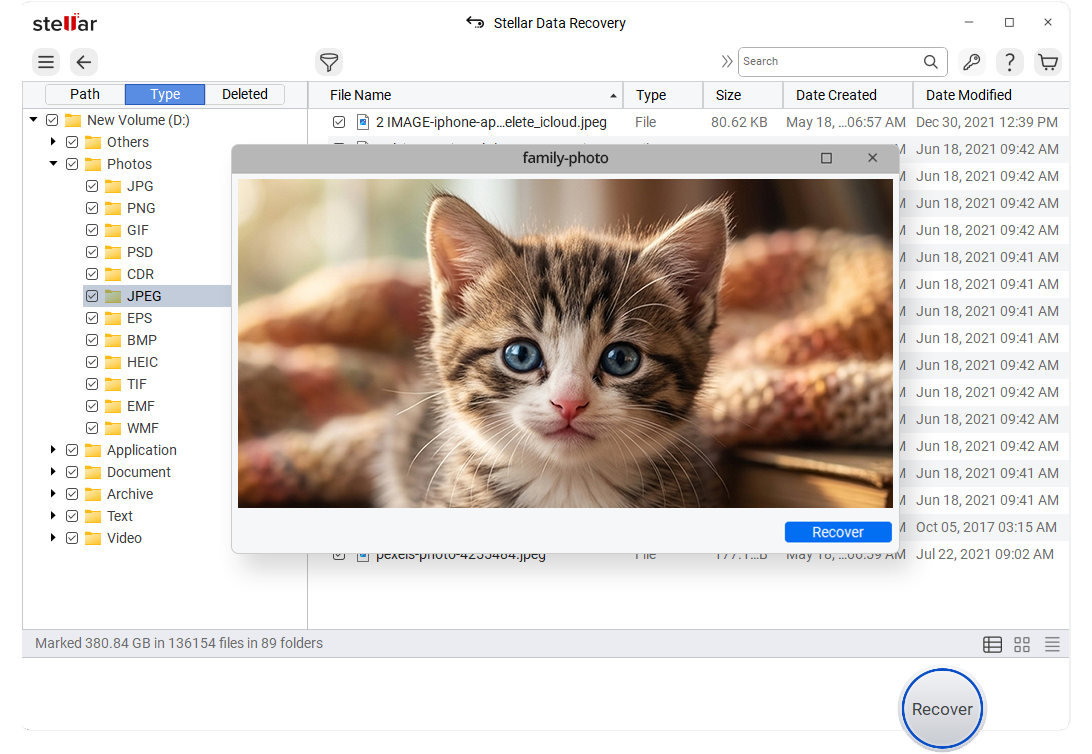Toggle the GIF folder checkbox
The height and width of the screenshot is (754, 1092).
coord(92,230)
